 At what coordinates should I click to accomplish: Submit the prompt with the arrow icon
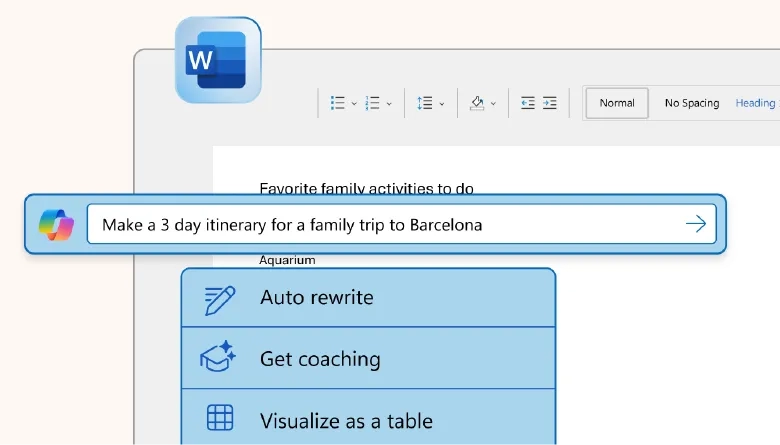click(695, 224)
